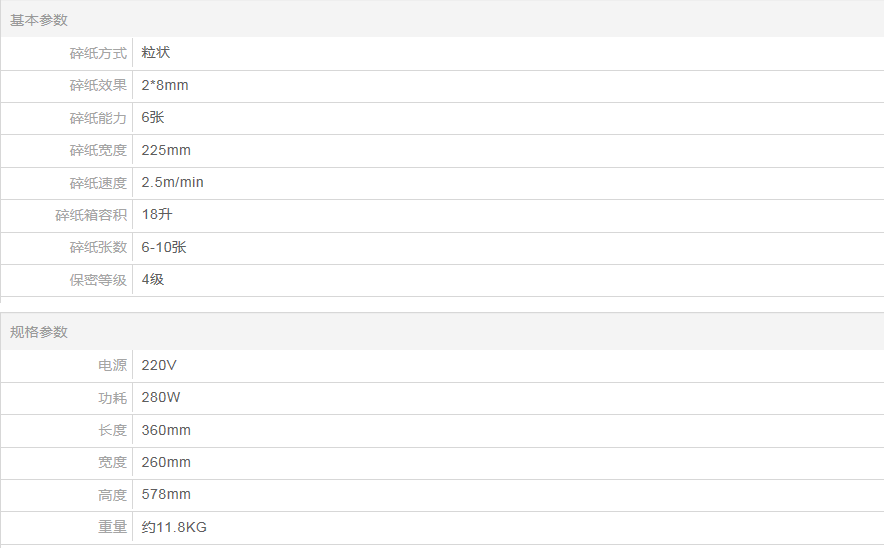Click the 碎纸方式 row label
The height and width of the screenshot is (548, 887).
[98, 53]
